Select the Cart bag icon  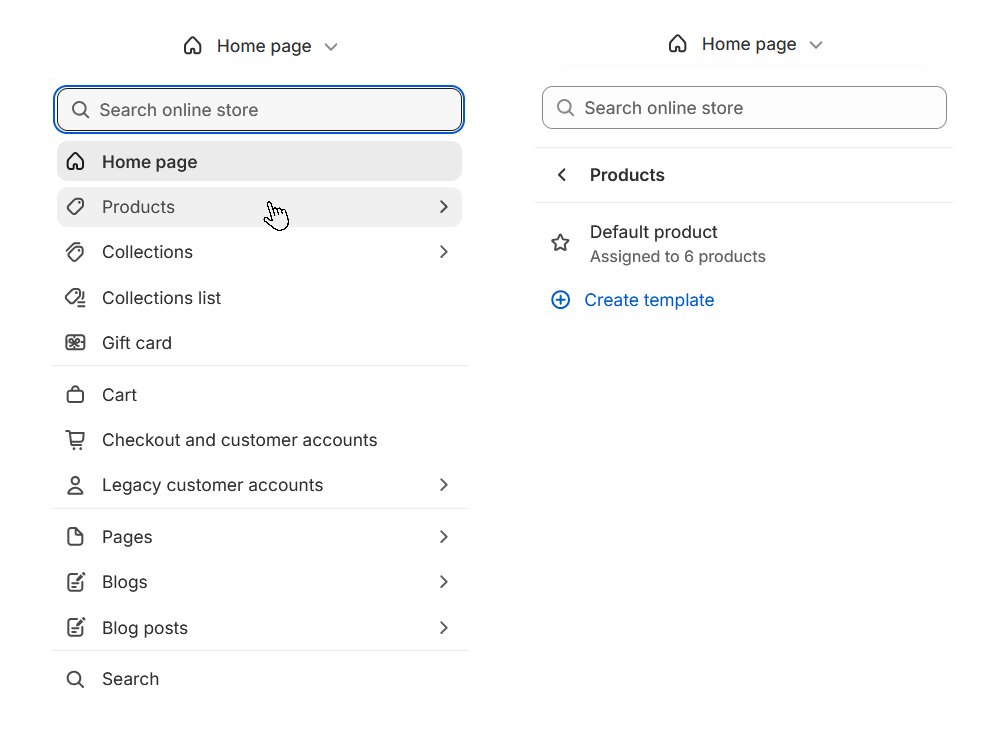click(75, 394)
